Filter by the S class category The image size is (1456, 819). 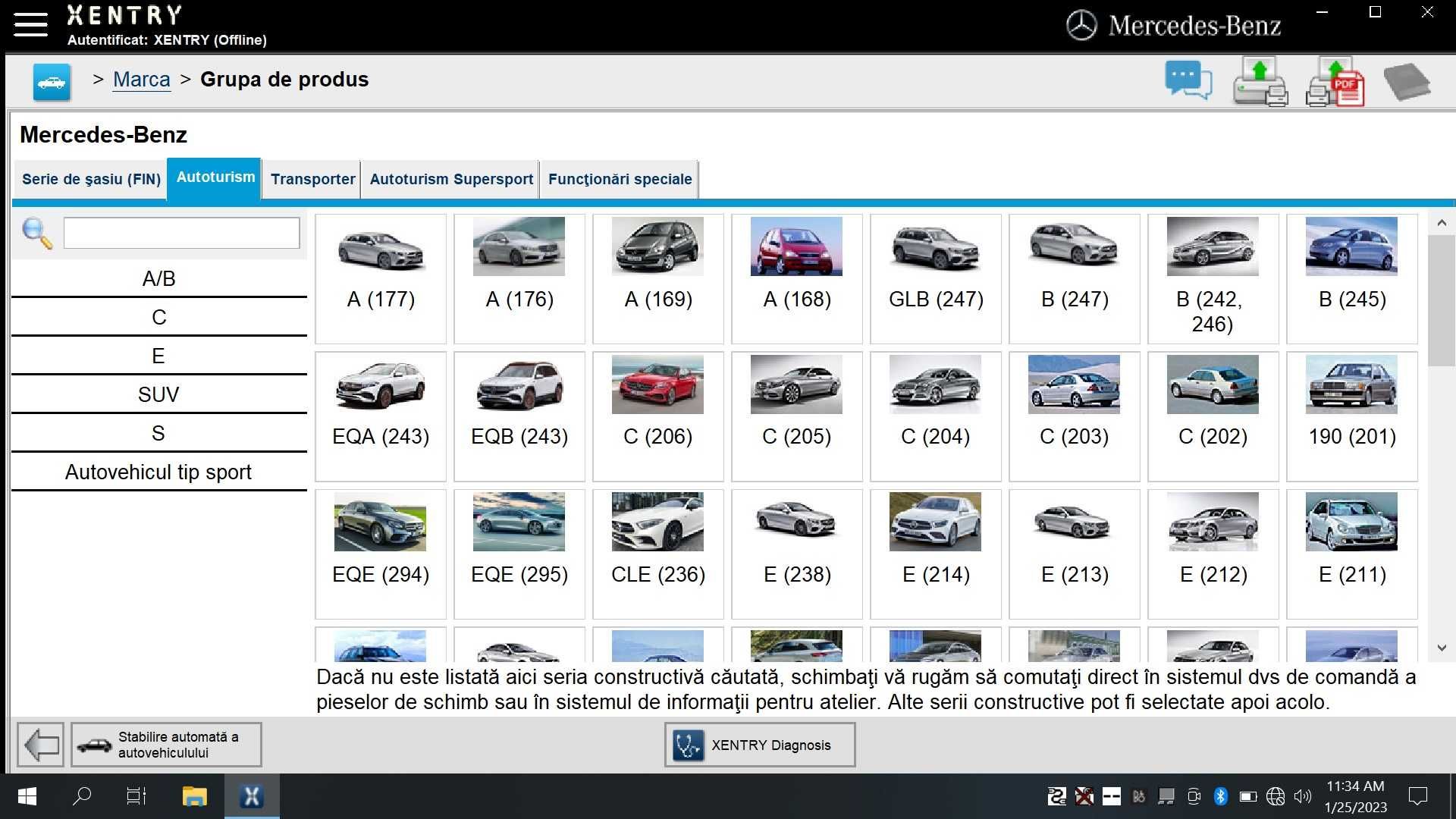(x=158, y=434)
